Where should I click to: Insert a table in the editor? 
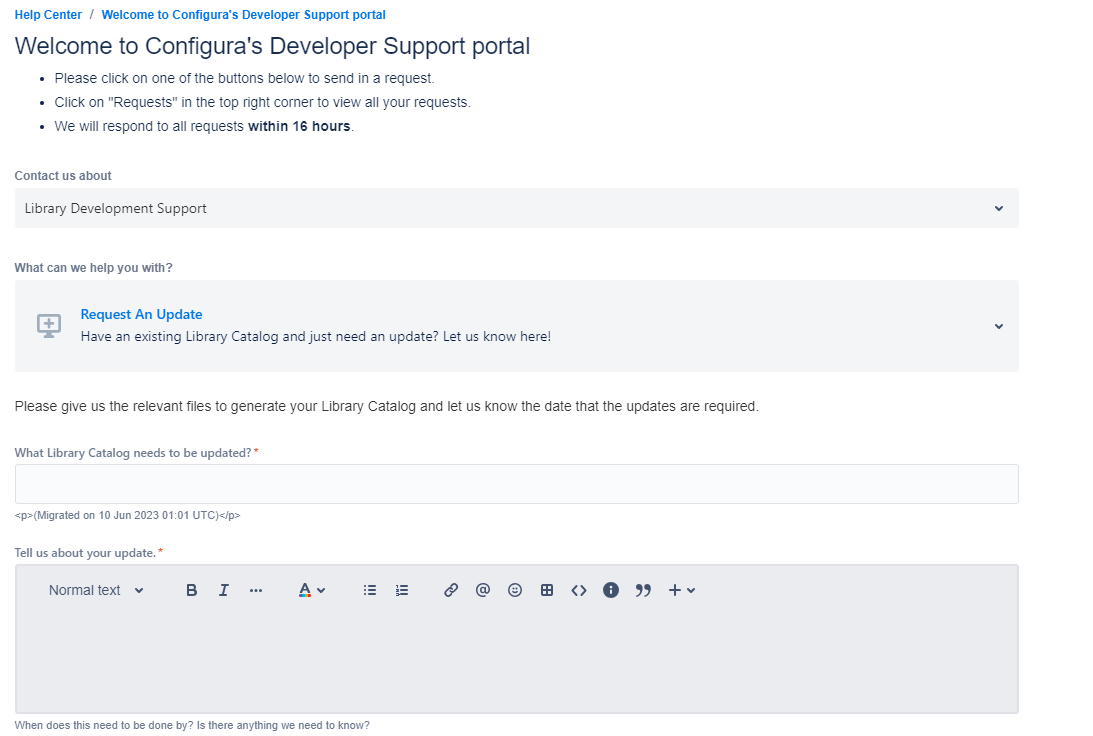(x=547, y=590)
